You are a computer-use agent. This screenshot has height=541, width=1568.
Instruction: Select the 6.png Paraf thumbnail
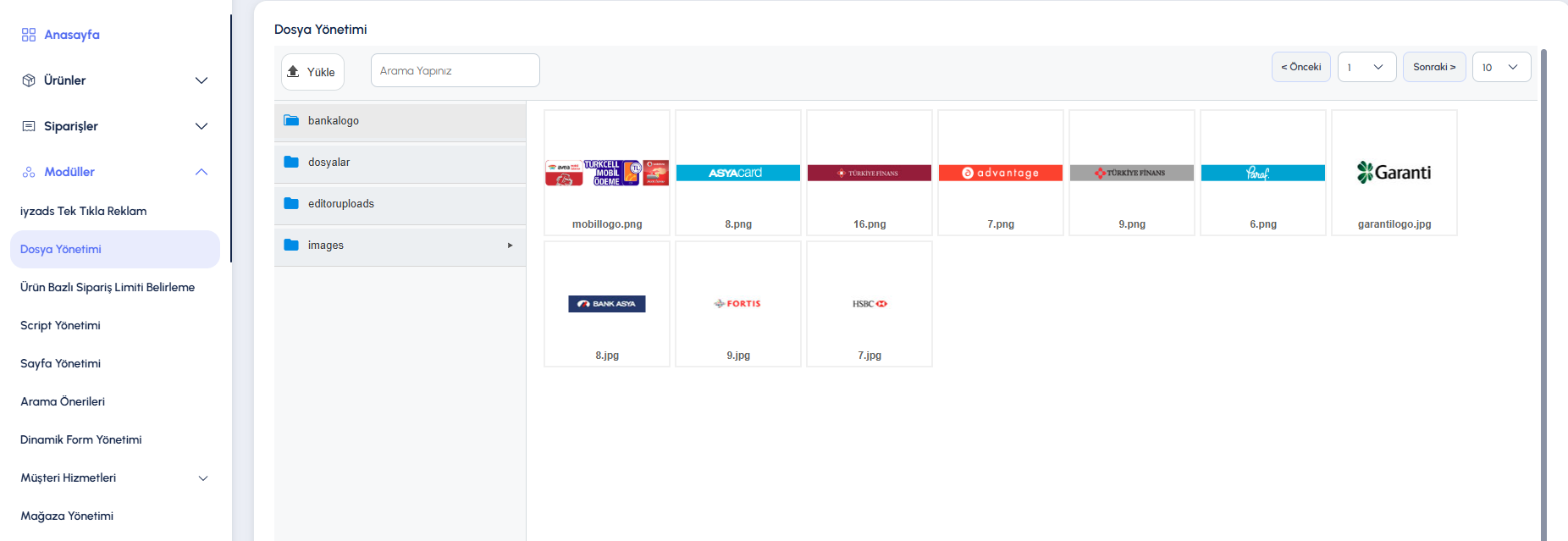pyautogui.click(x=1263, y=173)
